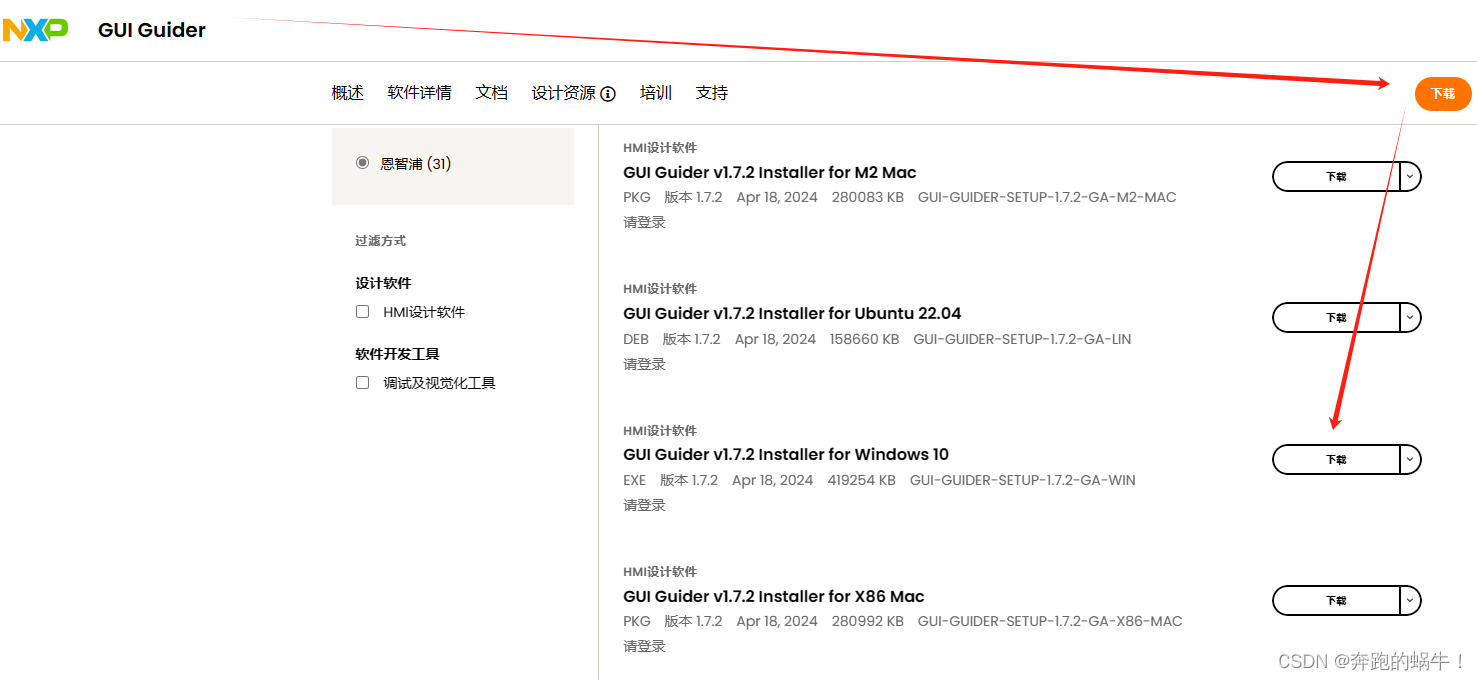
Task: Download the M2 Mac installer
Action: pos(1336,176)
